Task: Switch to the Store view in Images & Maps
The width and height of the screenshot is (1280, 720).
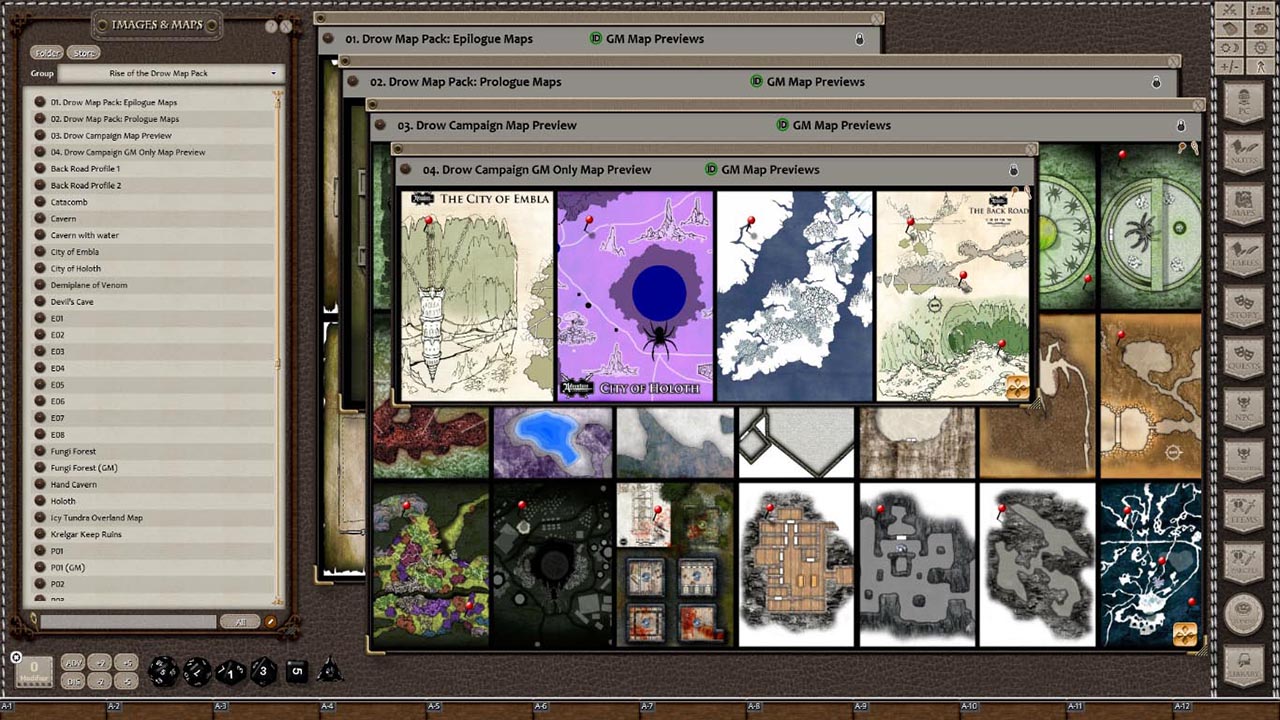Action: [83, 52]
